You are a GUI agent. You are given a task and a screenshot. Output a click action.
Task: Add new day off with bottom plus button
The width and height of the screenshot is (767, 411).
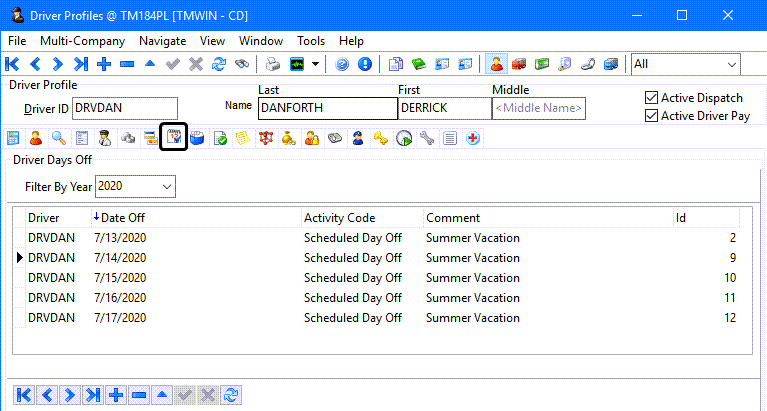pyautogui.click(x=116, y=395)
